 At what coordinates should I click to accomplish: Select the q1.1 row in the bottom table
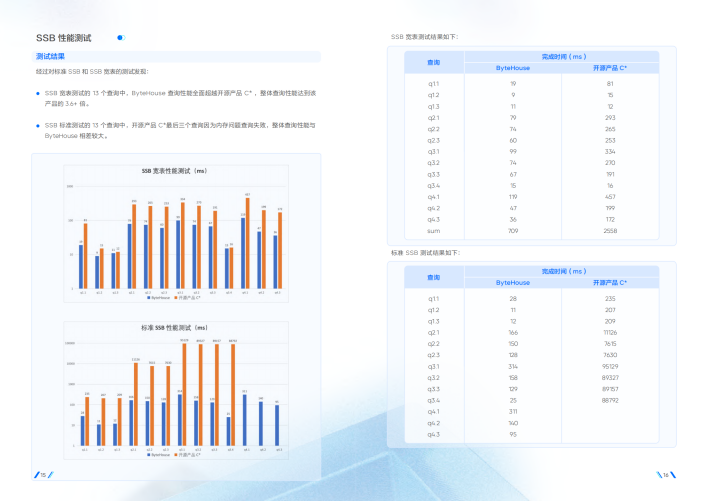pos(531,299)
